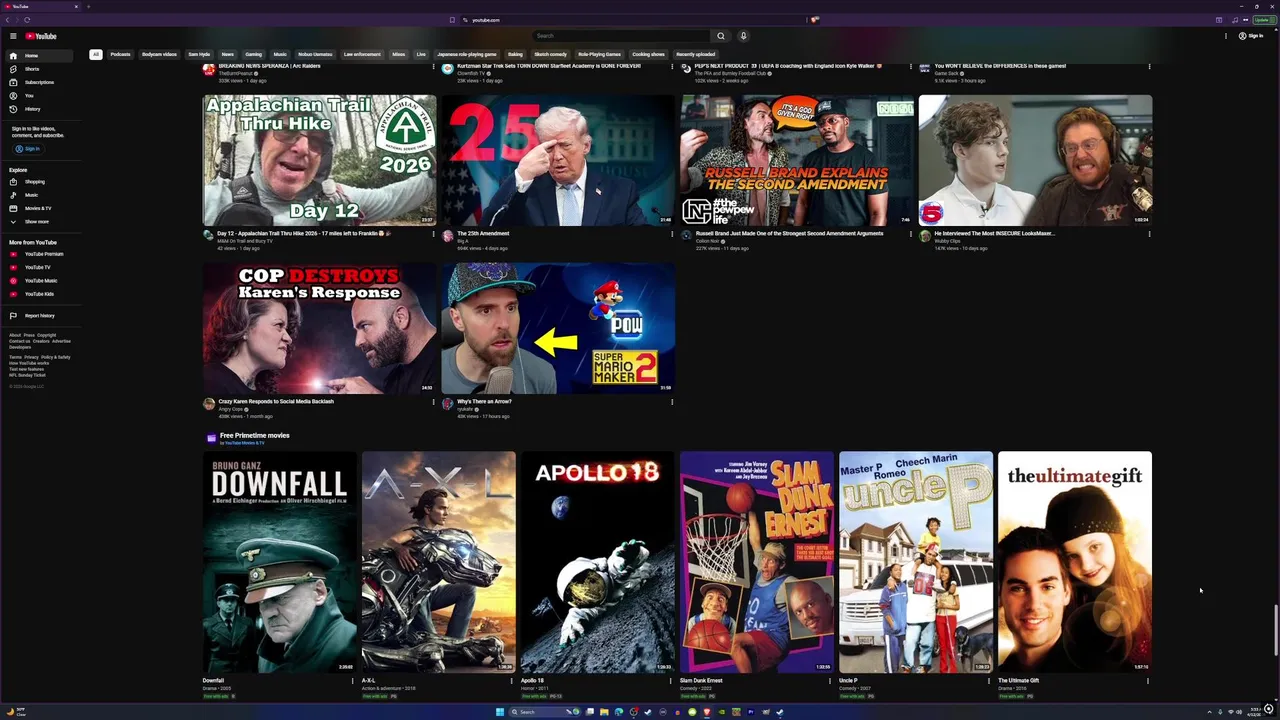1280x720 pixels.
Task: Open the Terms link in the footer
Action: [15, 357]
